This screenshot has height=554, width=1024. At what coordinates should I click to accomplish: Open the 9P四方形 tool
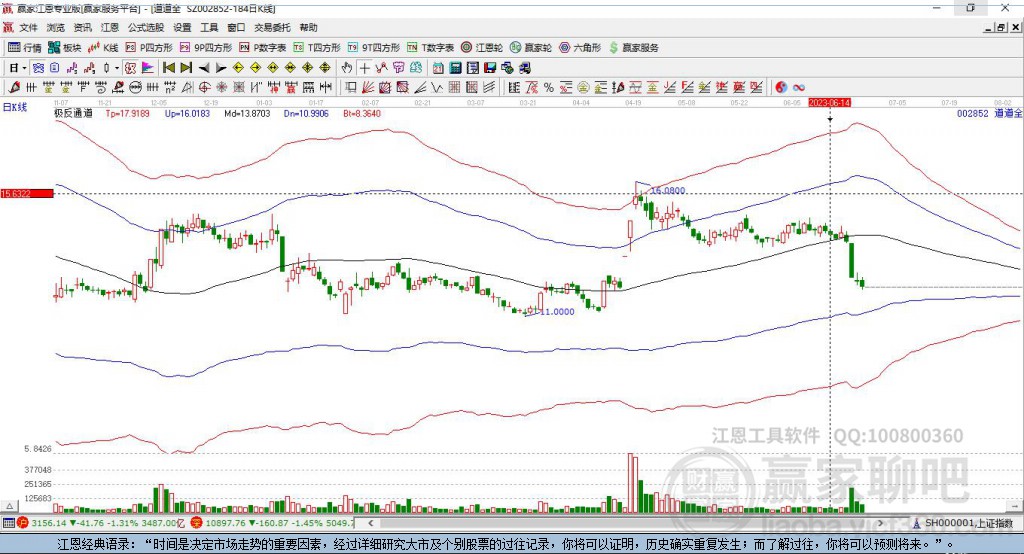pyautogui.click(x=206, y=48)
